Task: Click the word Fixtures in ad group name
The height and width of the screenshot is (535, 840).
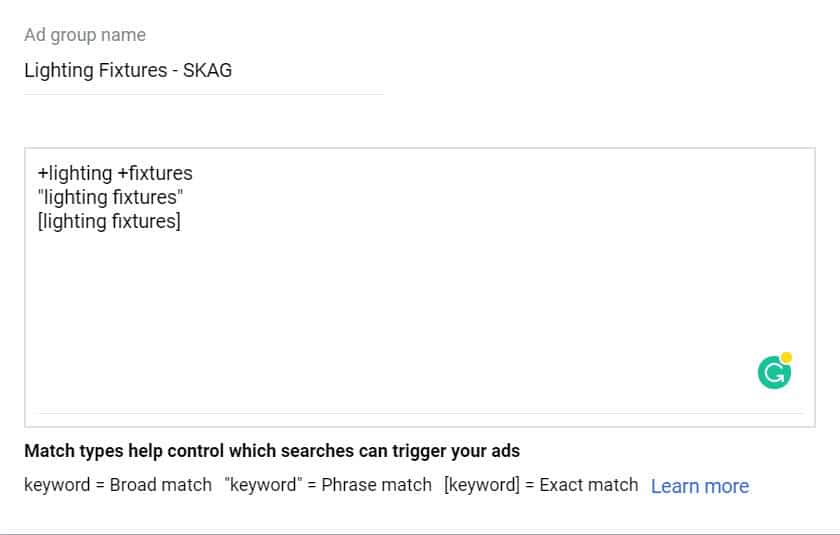Action: (x=132, y=70)
